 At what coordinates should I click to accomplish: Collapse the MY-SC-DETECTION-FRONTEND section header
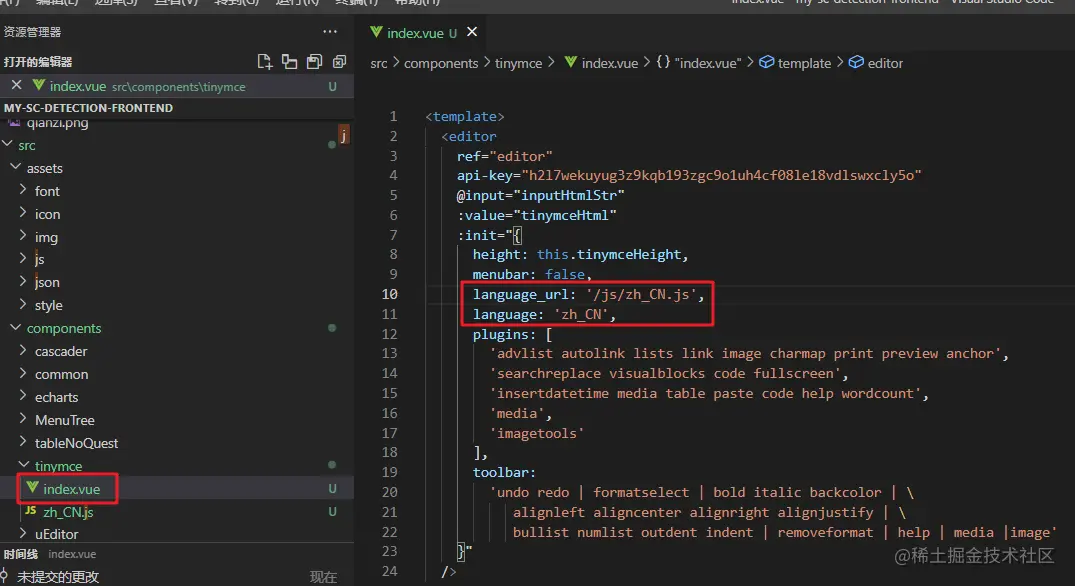177,108
